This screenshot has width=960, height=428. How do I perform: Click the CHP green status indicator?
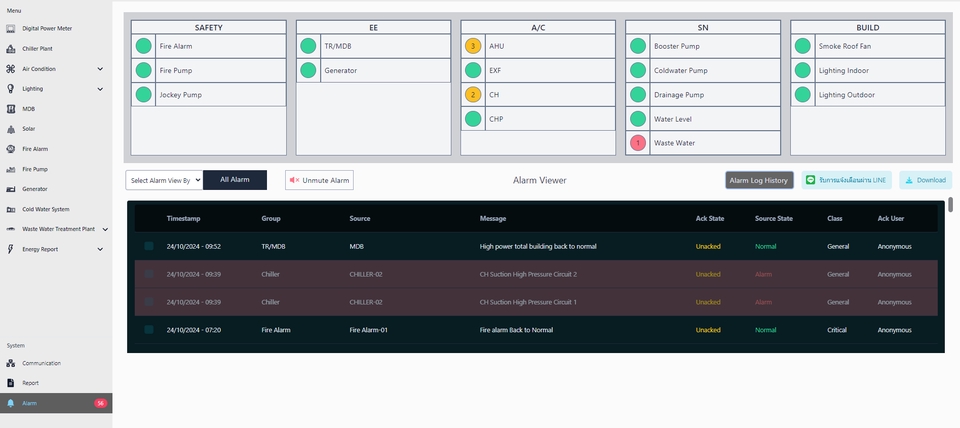point(473,119)
